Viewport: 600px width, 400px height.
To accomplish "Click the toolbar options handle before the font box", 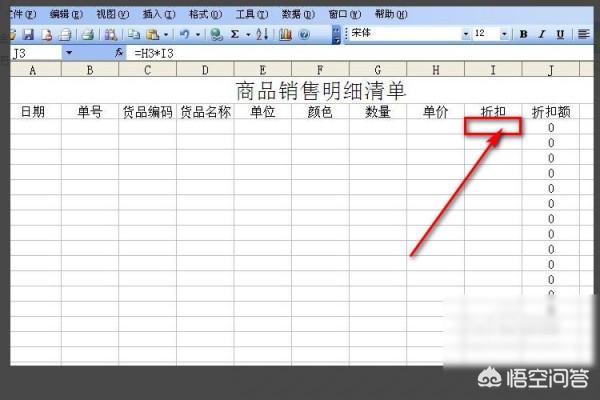I will tap(336, 35).
